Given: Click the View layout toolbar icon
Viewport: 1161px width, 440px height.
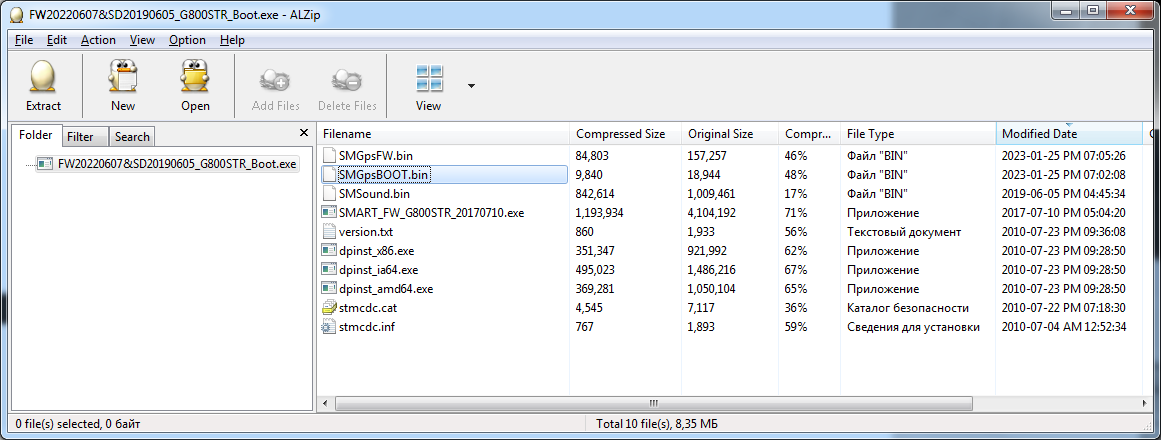Looking at the screenshot, I should pos(429,77).
